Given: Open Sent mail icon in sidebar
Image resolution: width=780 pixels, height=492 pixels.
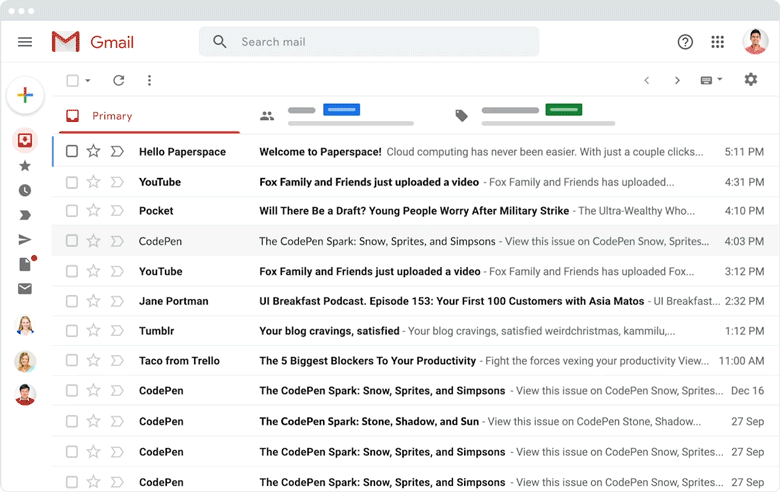Looking at the screenshot, I should click(x=25, y=239).
